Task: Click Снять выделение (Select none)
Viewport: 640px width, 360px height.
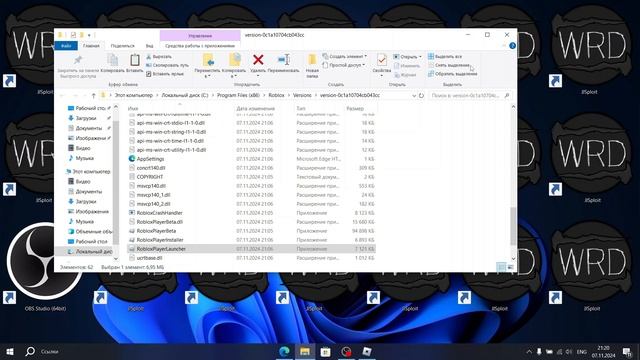Action: pyautogui.click(x=449, y=65)
